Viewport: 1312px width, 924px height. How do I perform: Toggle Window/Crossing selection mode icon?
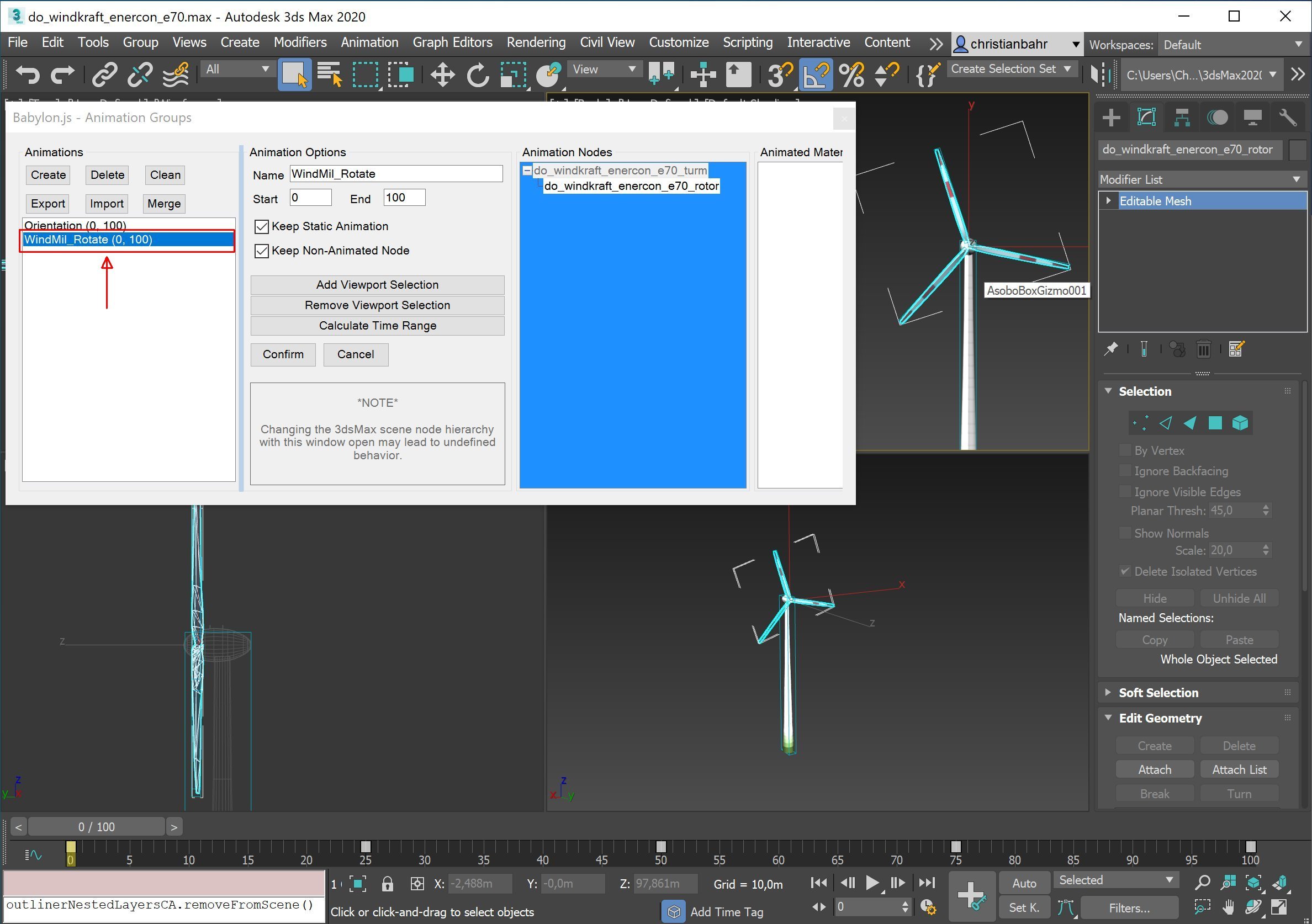pos(400,74)
